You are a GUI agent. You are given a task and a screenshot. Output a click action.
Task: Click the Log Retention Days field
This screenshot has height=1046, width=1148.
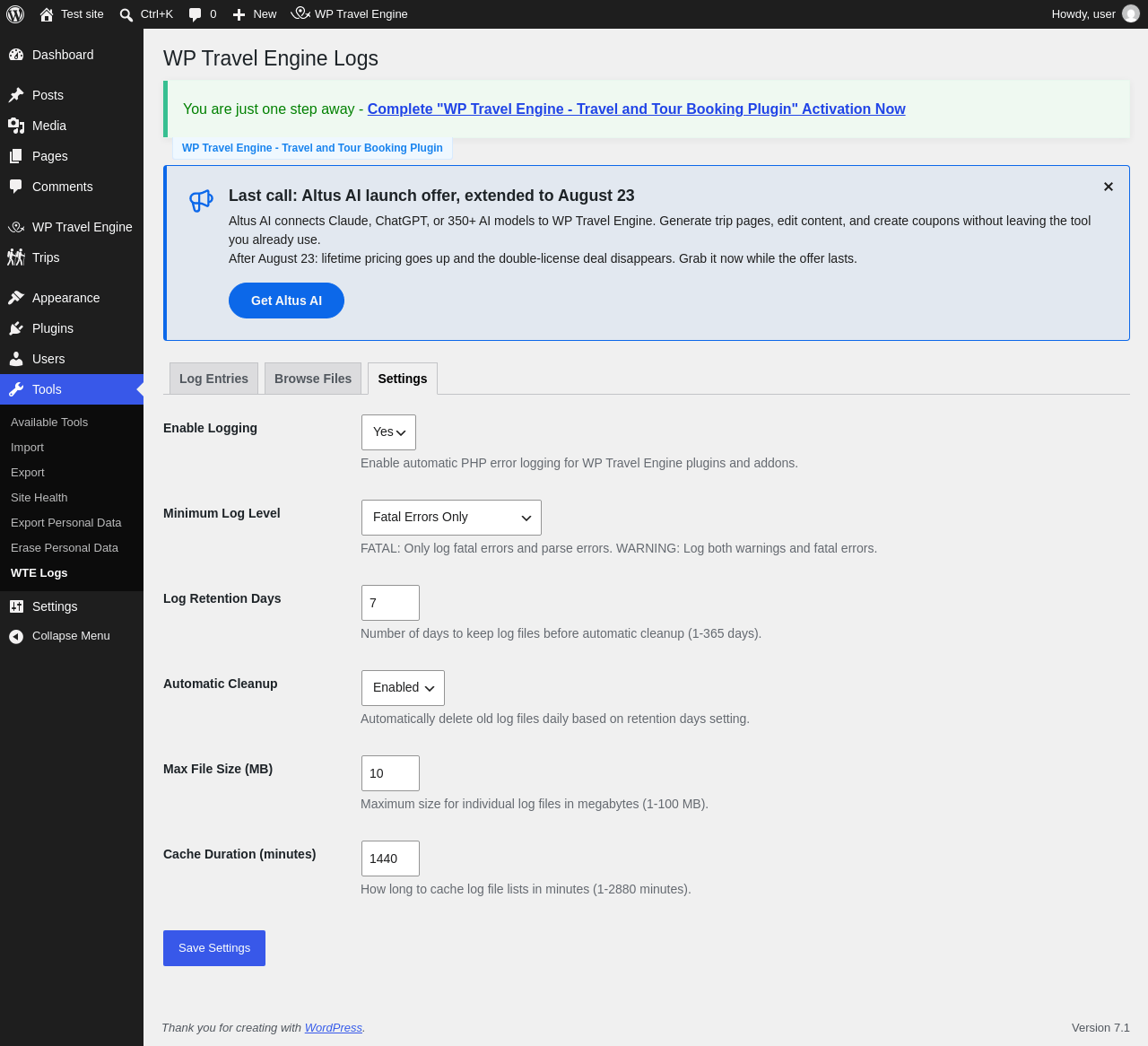point(390,603)
